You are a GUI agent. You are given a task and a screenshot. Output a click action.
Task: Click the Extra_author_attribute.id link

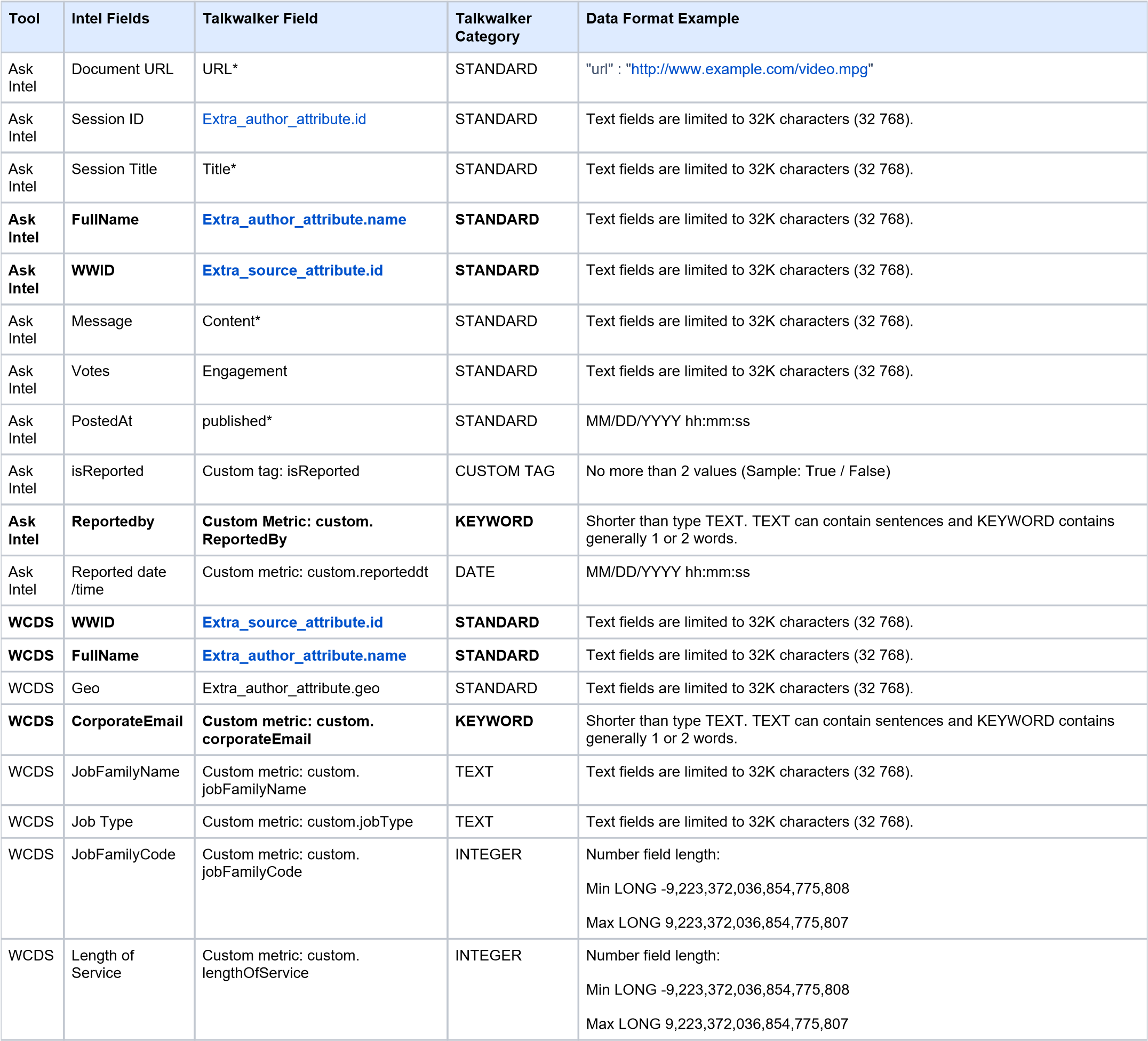pyautogui.click(x=284, y=119)
